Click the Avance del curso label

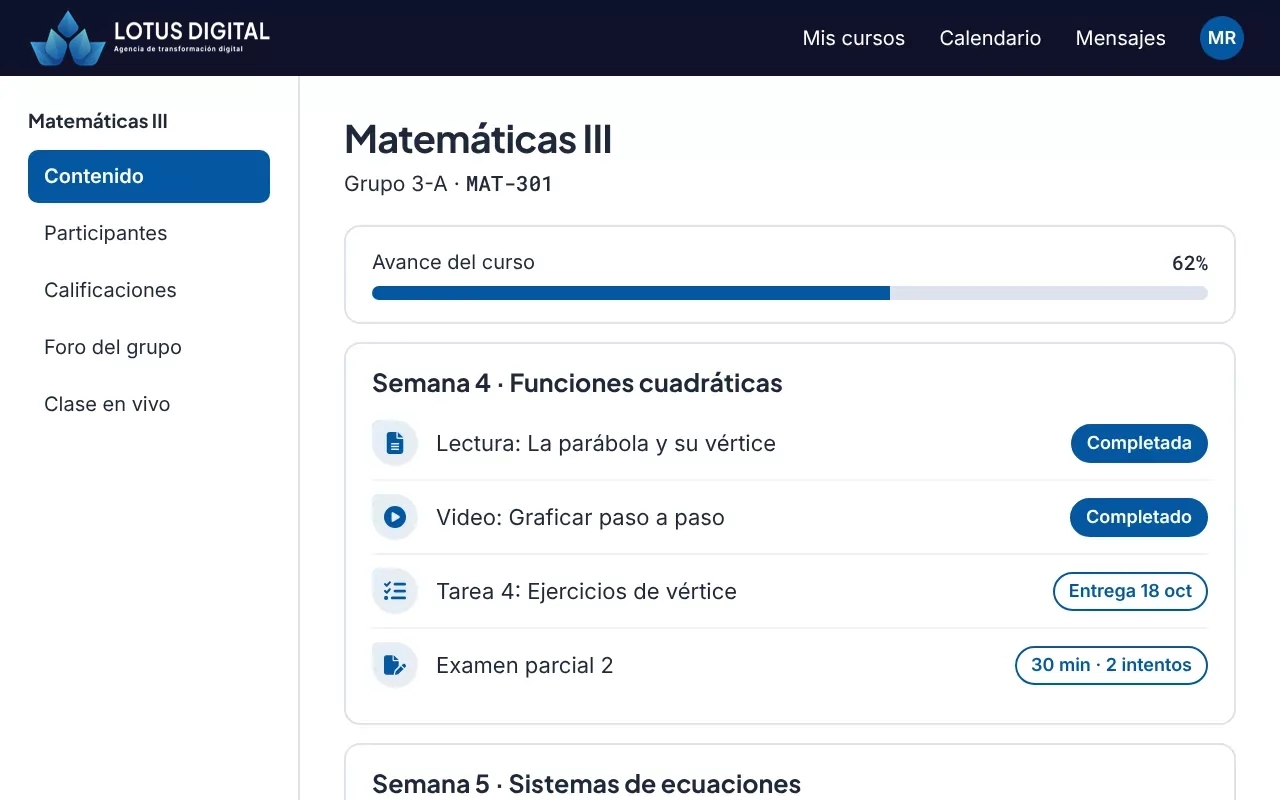click(453, 262)
